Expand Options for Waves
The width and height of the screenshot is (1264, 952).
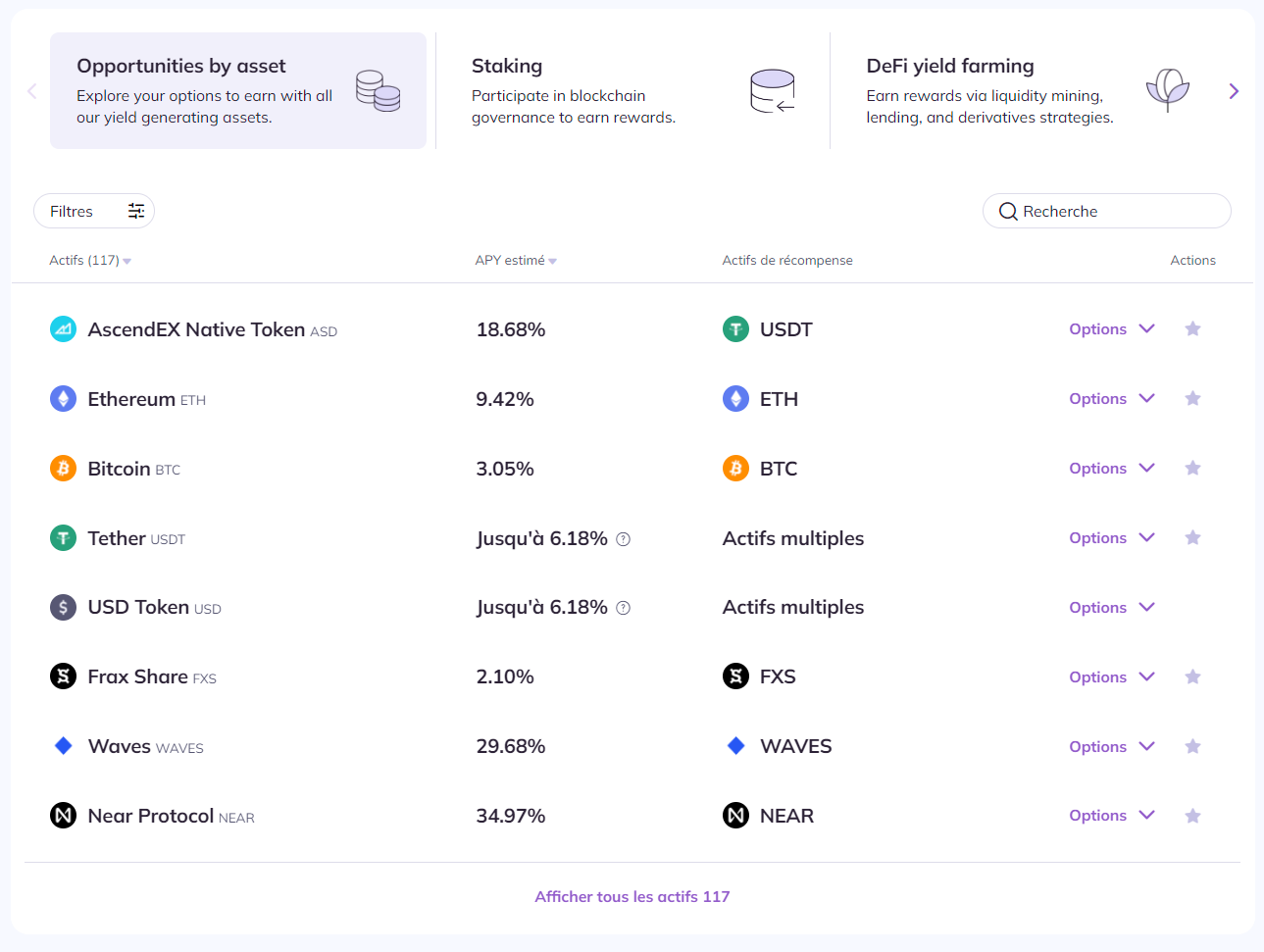pyautogui.click(x=1112, y=747)
